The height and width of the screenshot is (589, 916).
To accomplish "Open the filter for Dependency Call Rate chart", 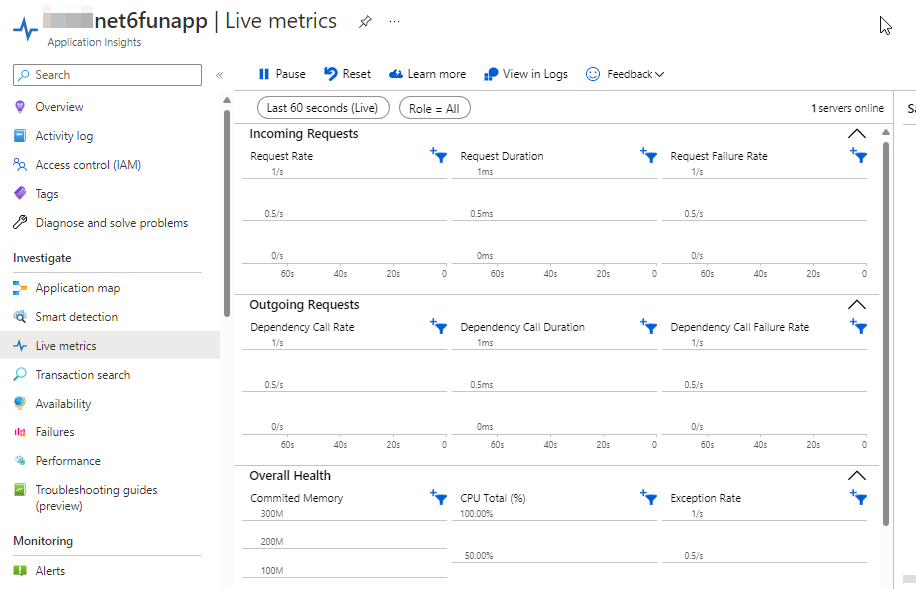I will [x=438, y=327].
